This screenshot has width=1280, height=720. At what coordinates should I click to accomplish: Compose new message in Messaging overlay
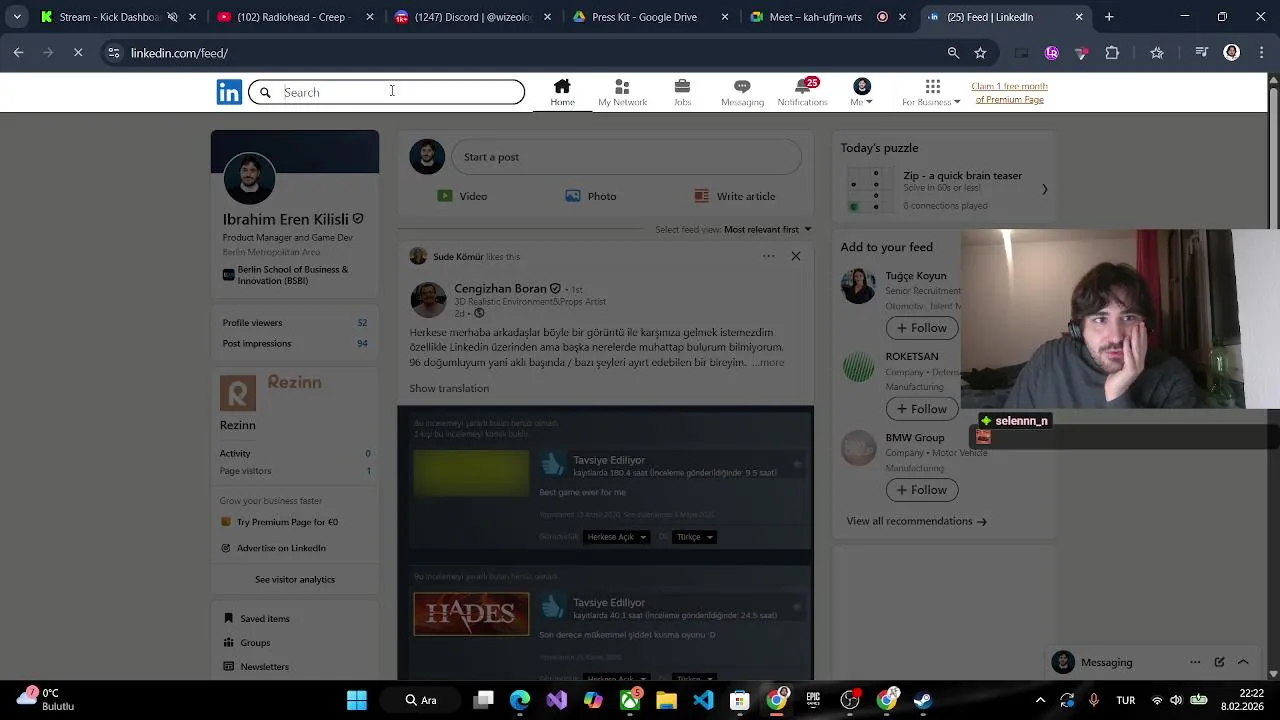1219,662
